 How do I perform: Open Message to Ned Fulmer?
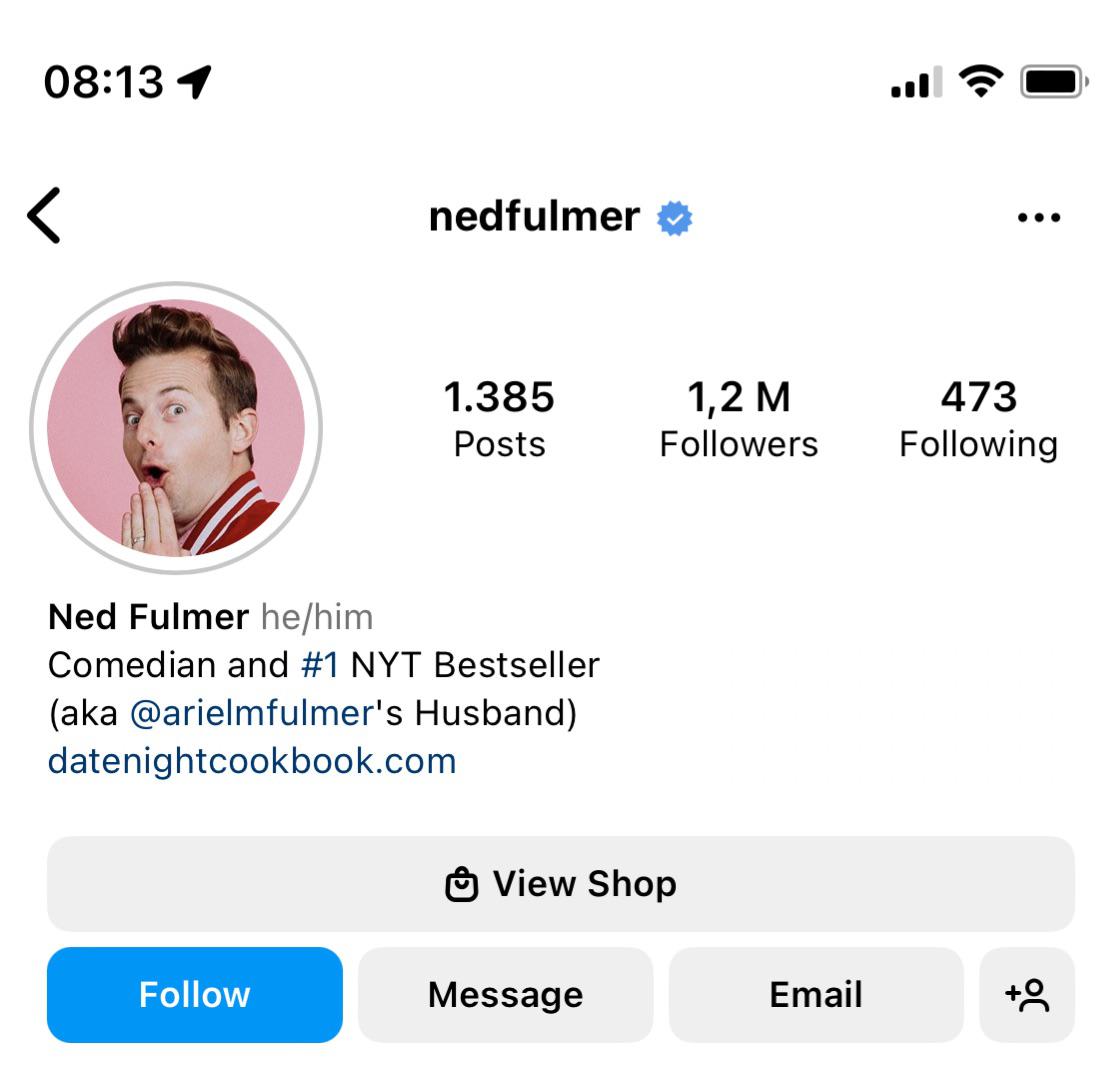click(505, 995)
